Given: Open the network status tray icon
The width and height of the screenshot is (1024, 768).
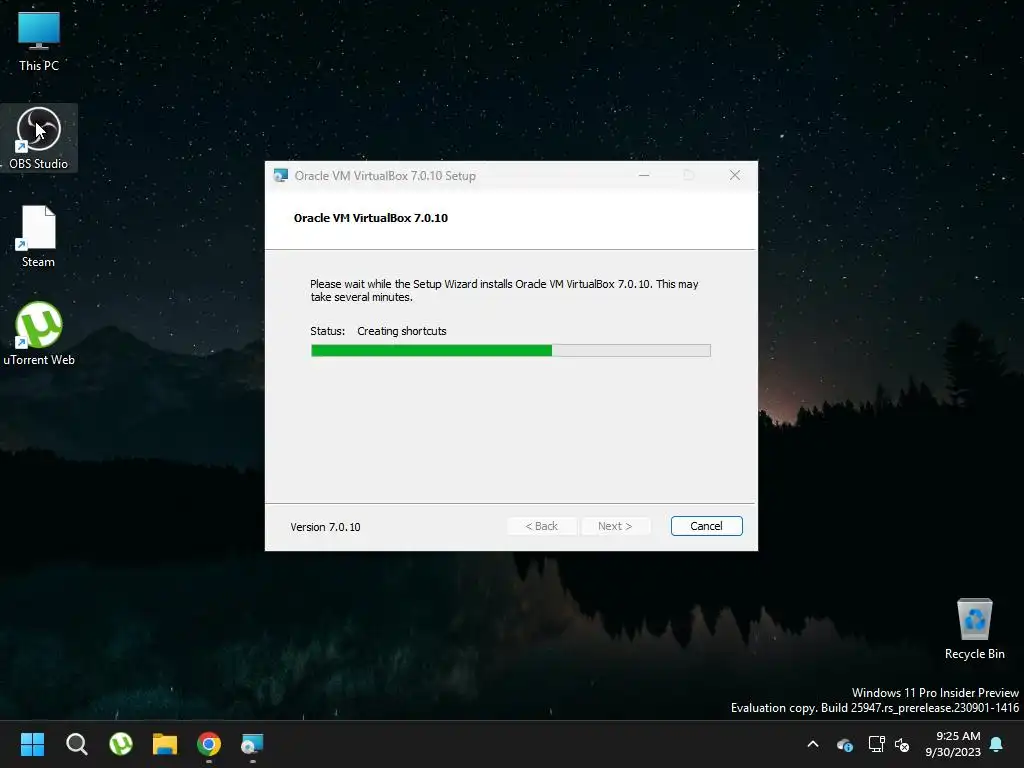Looking at the screenshot, I should coord(876,744).
